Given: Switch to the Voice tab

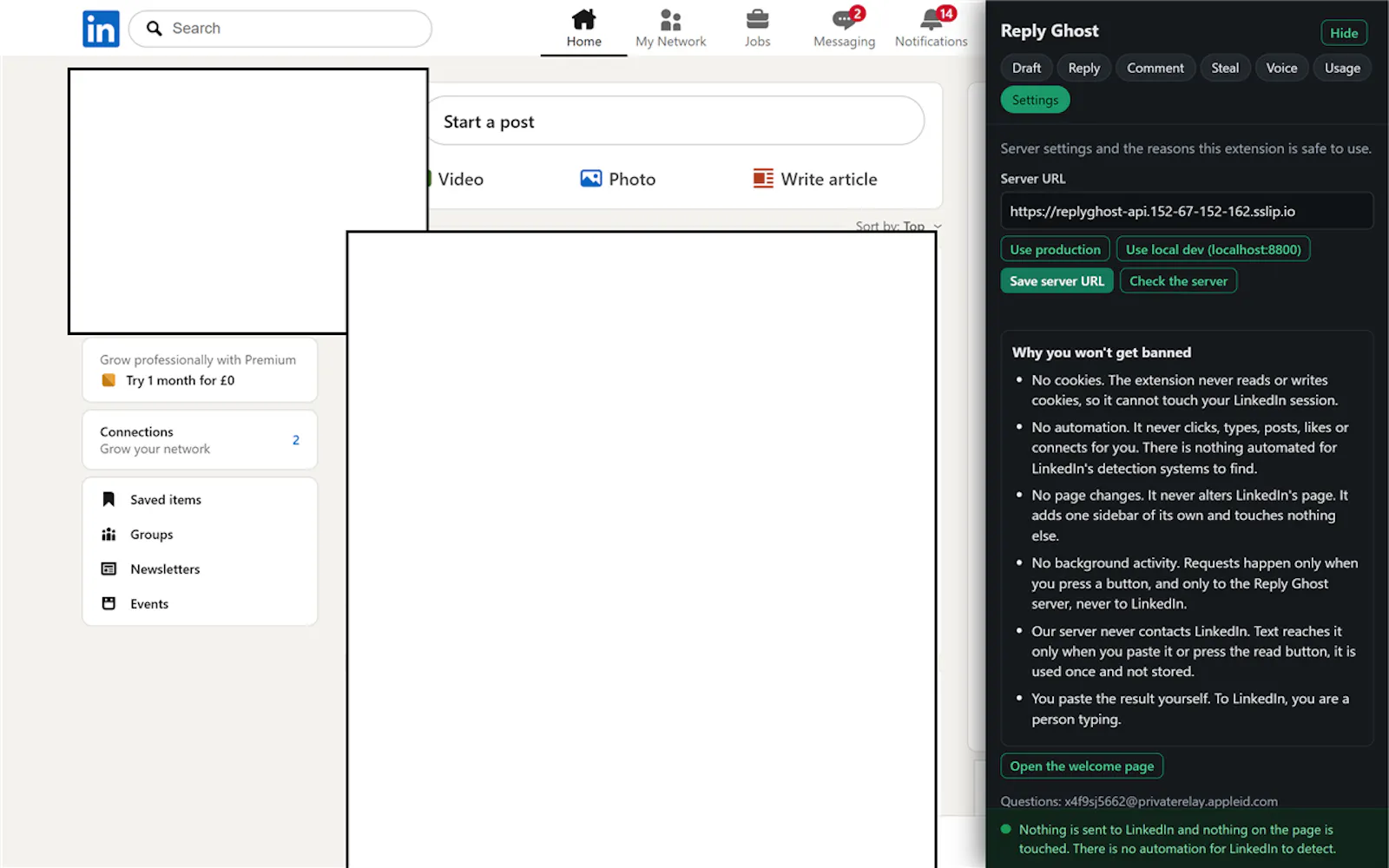Looking at the screenshot, I should click(1281, 68).
